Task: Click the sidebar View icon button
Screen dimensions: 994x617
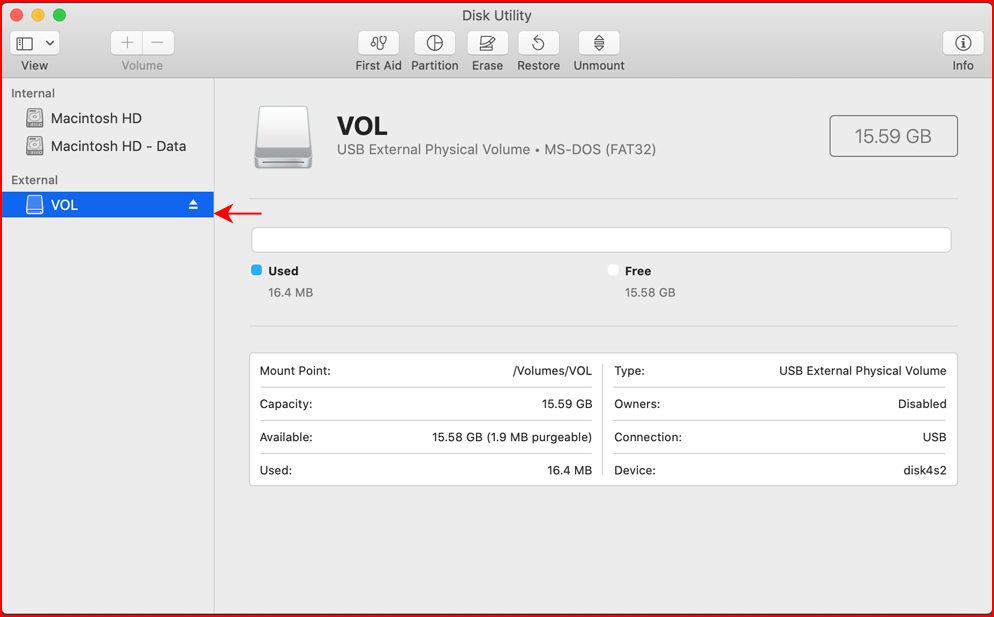Action: click(25, 43)
